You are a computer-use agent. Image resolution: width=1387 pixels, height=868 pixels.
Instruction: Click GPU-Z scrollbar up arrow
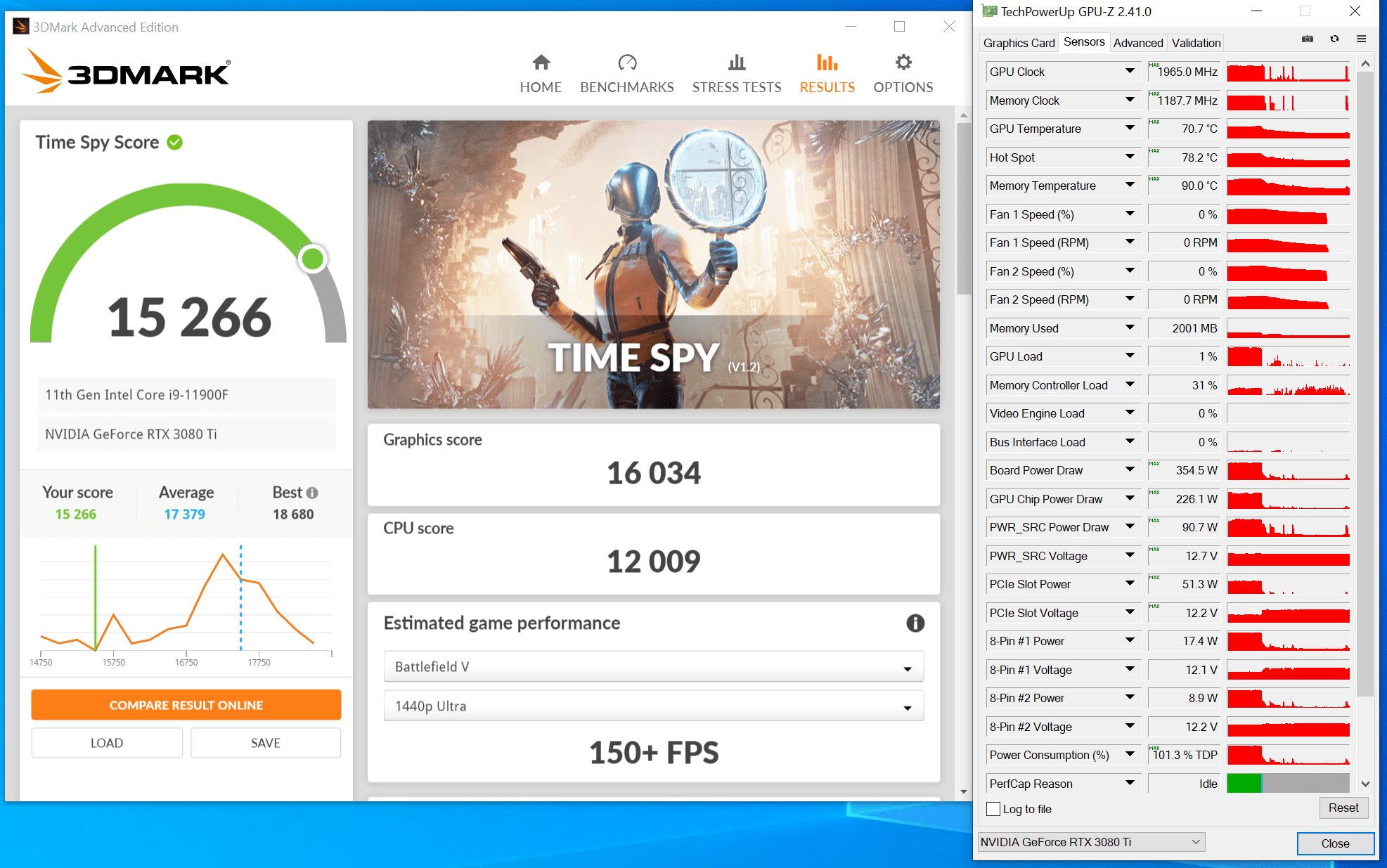coord(1365,64)
